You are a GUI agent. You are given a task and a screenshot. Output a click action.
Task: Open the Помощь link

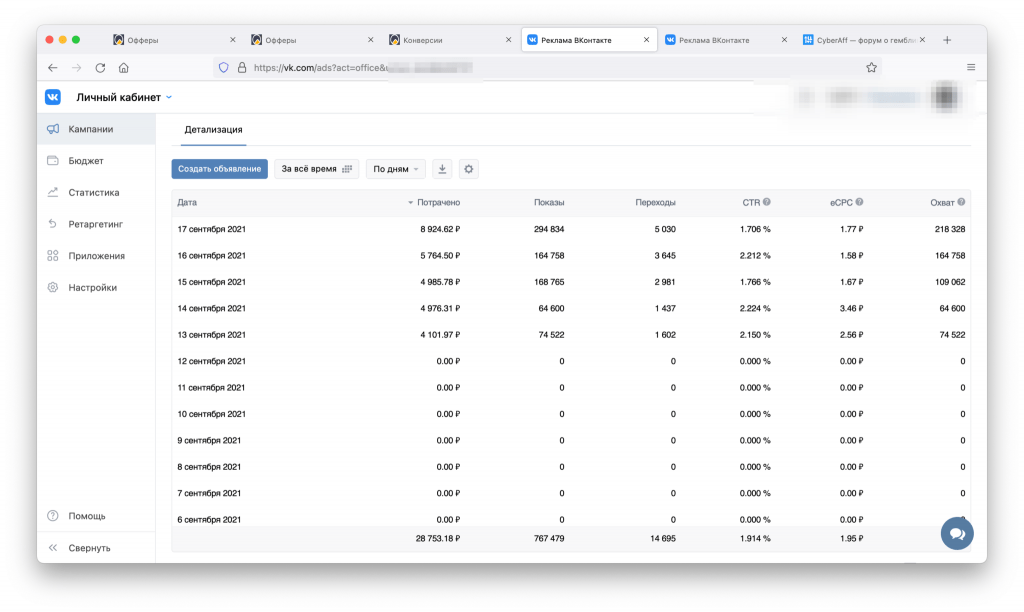pyautogui.click(x=87, y=516)
